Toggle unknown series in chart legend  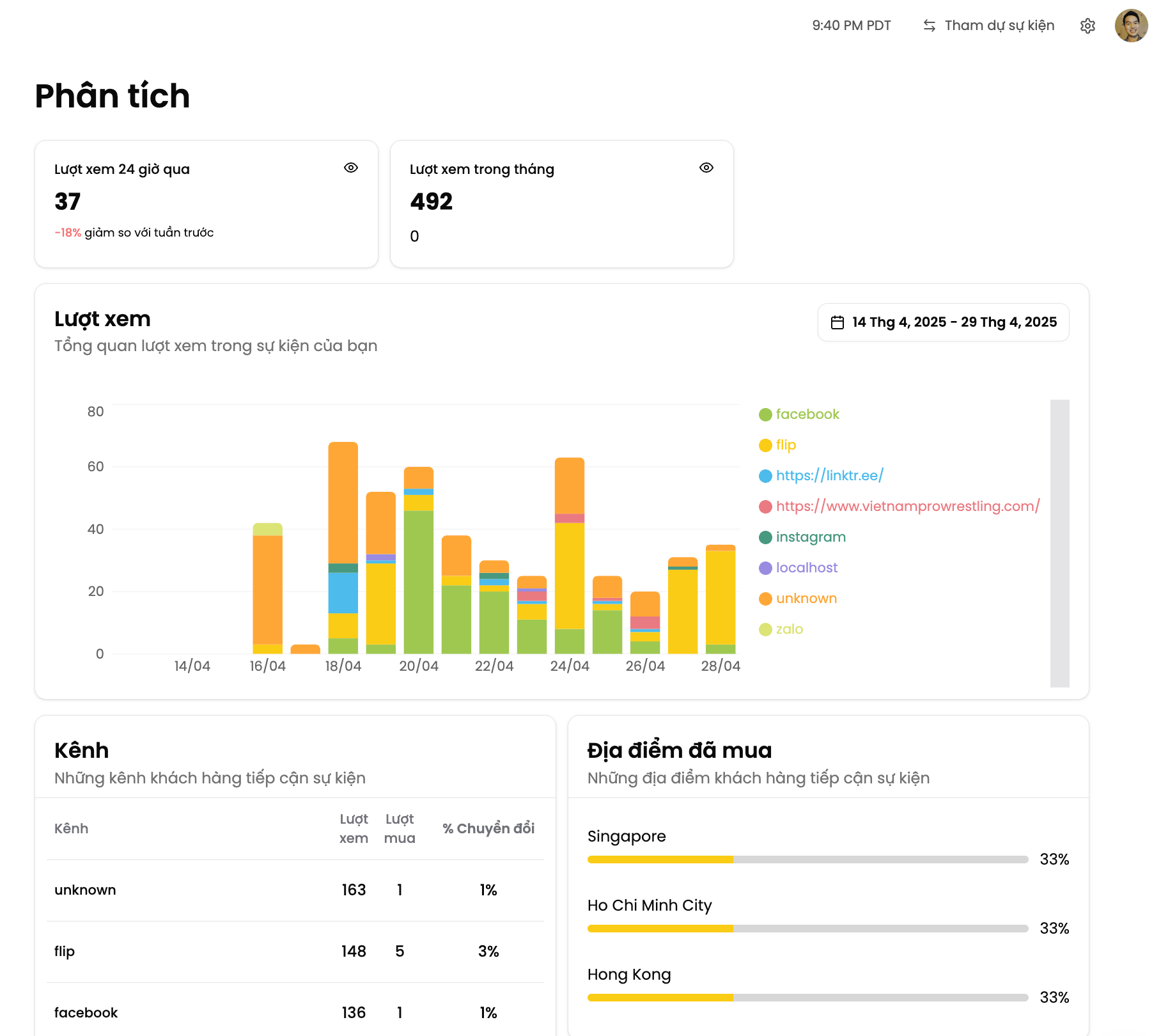806,599
